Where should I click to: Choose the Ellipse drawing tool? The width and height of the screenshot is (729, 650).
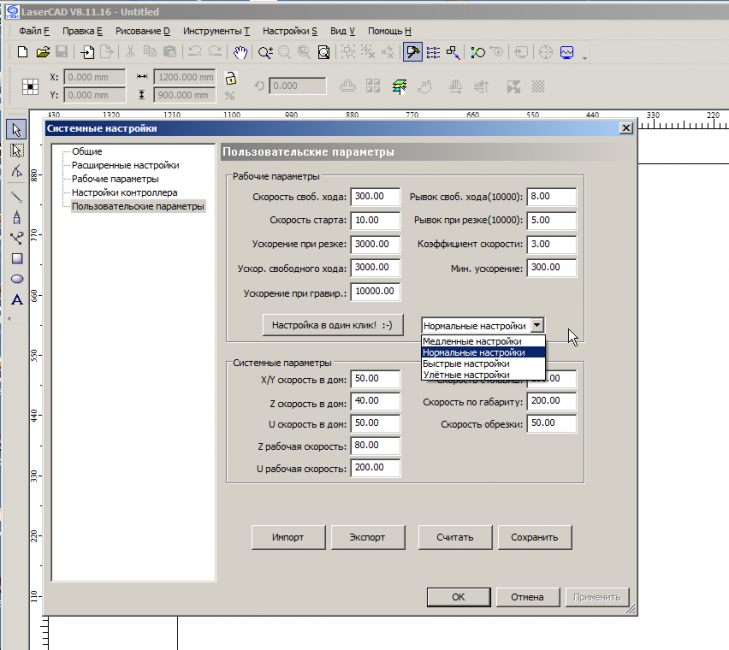tap(17, 279)
